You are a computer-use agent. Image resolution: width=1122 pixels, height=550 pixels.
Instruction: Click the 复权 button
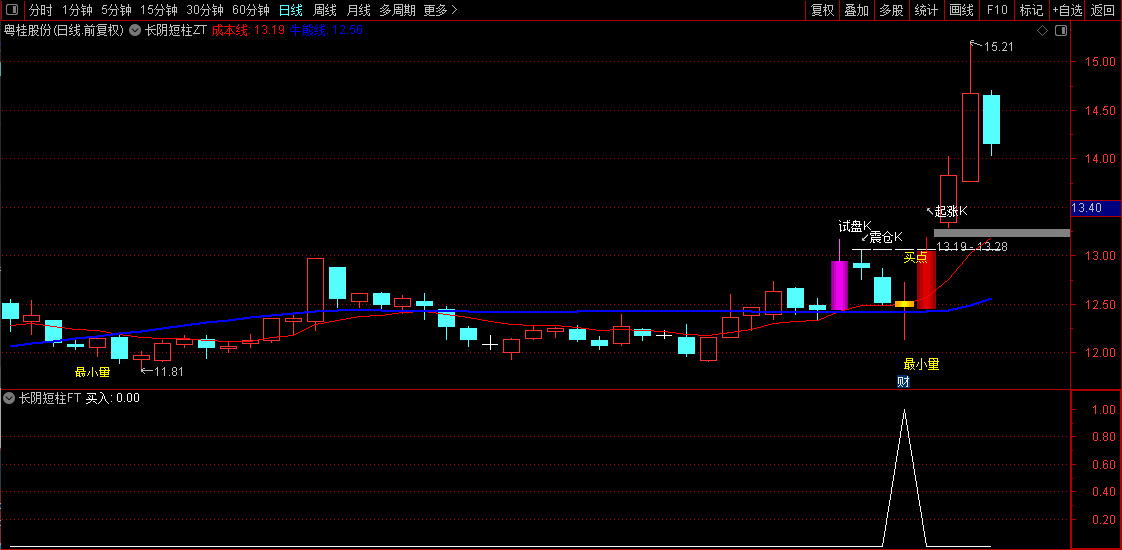pyautogui.click(x=822, y=10)
